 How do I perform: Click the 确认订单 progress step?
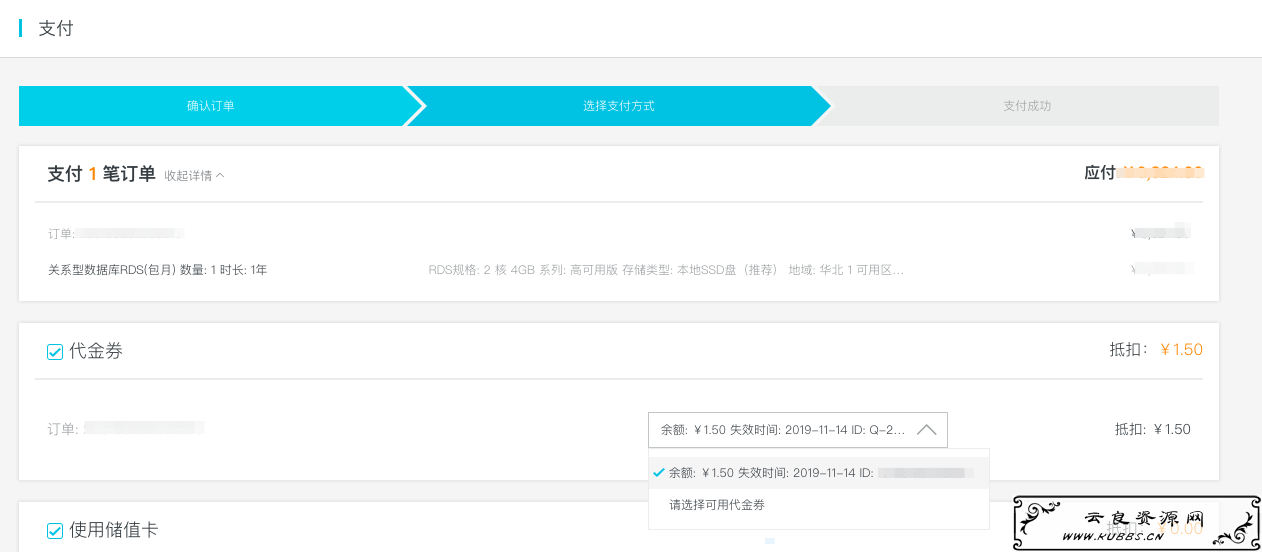[210, 106]
